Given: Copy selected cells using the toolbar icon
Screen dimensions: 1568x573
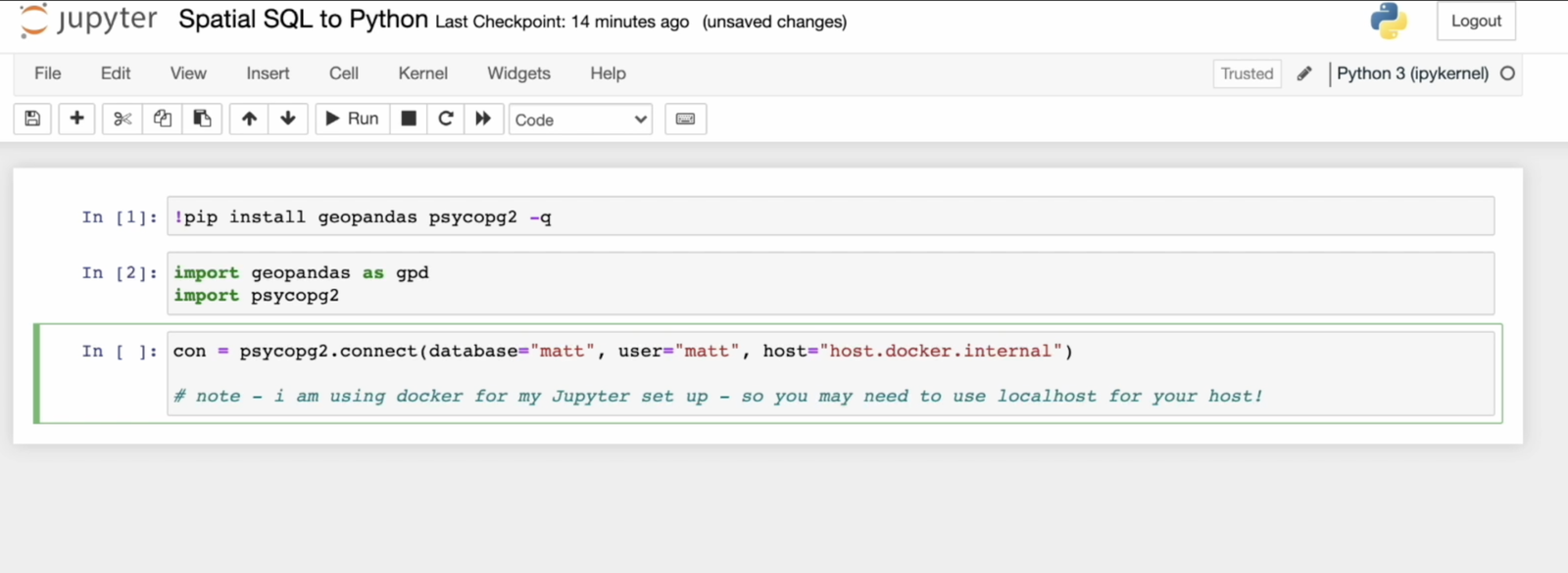Looking at the screenshot, I should coord(163,119).
